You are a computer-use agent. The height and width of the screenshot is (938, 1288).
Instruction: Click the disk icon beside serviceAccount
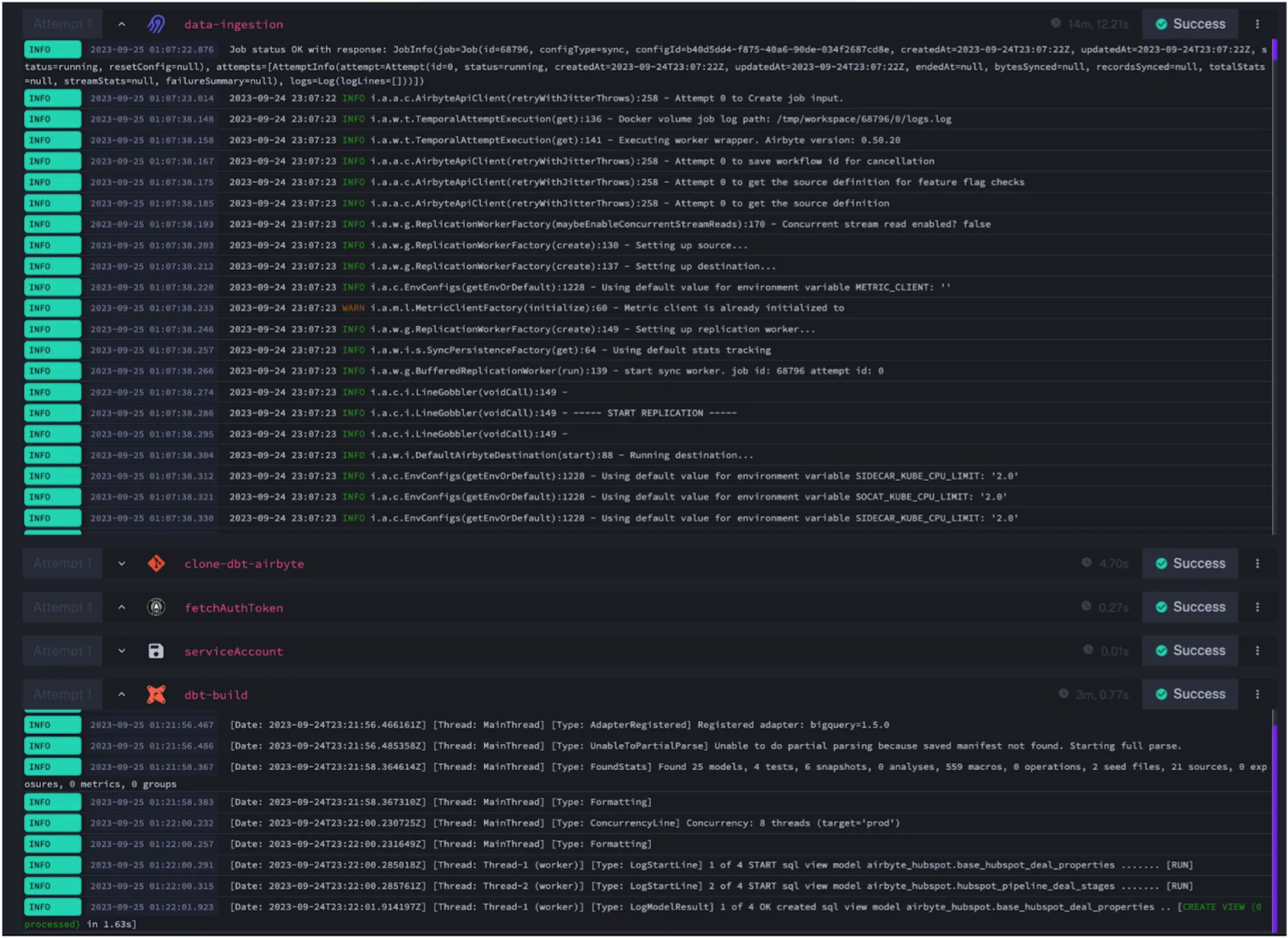point(157,650)
